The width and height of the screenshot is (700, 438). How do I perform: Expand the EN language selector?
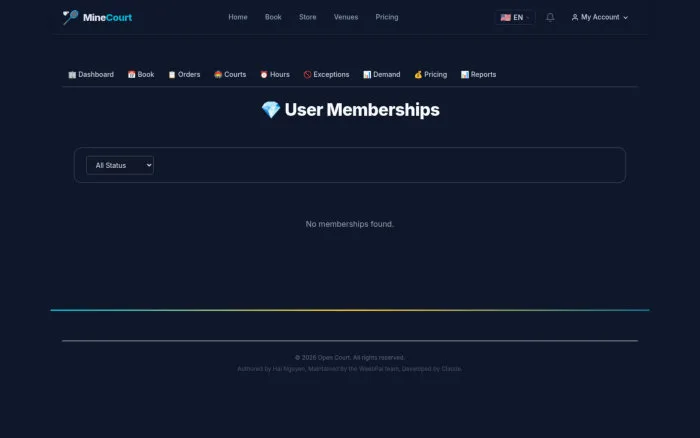click(x=515, y=17)
